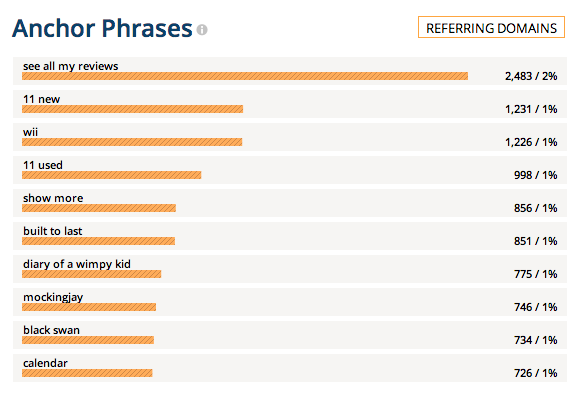Click the 'built to last' phrase
571x403 pixels.
tap(53, 231)
